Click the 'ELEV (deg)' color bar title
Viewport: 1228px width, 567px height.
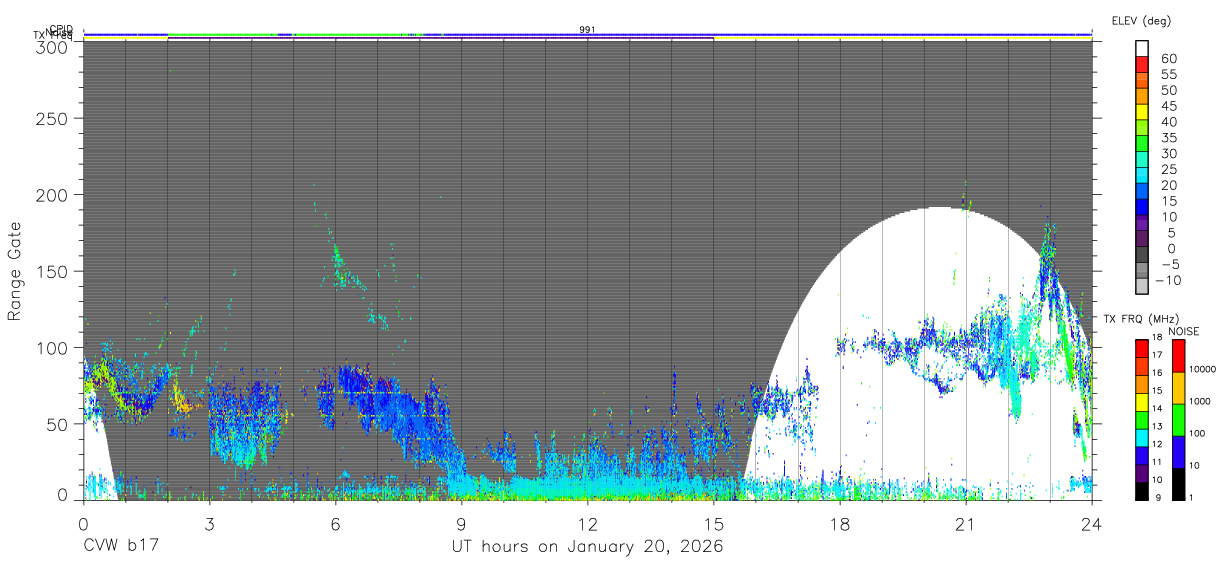[1141, 21]
